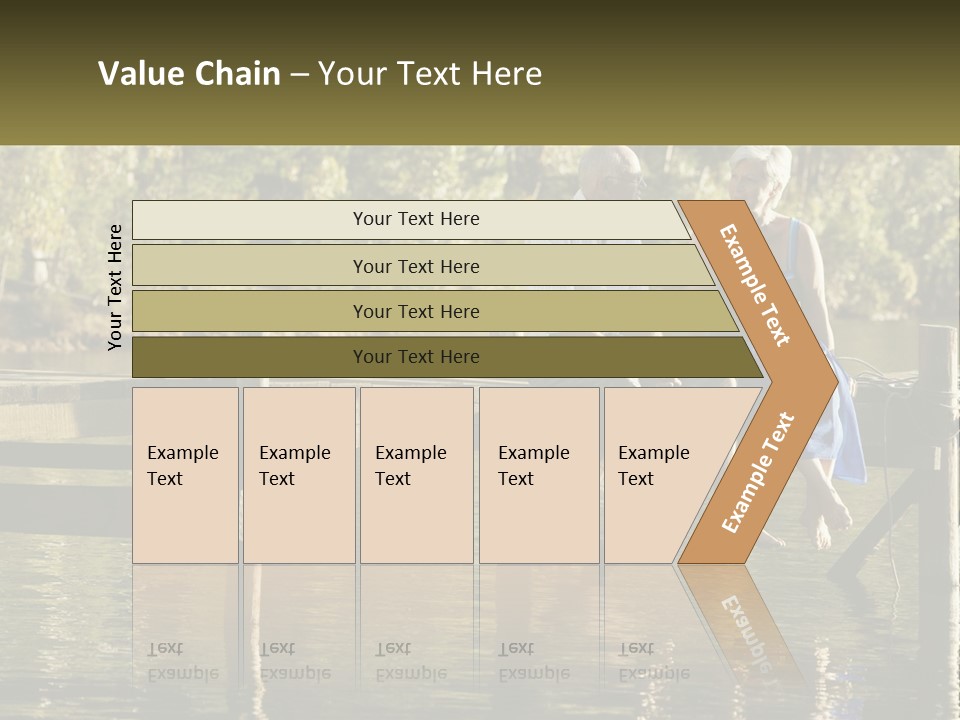Click the third olive "Your Text Here" bar
Image resolution: width=960 pixels, height=720 pixels.
click(415, 311)
